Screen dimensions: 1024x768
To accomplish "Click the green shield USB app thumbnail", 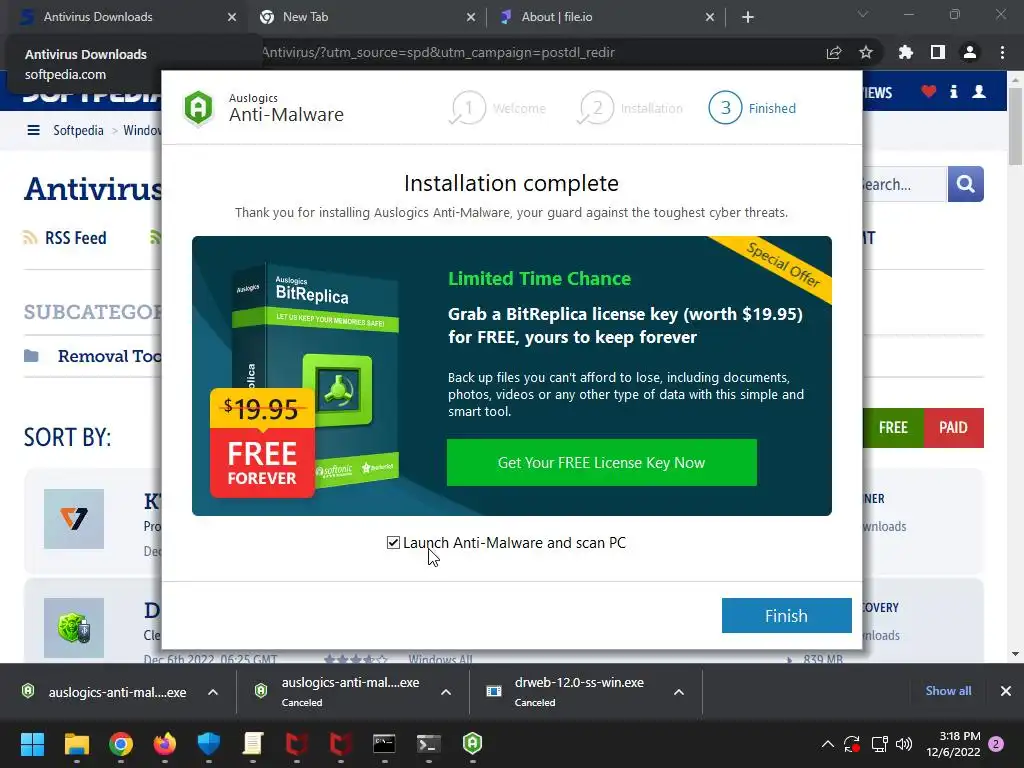I will [x=74, y=628].
